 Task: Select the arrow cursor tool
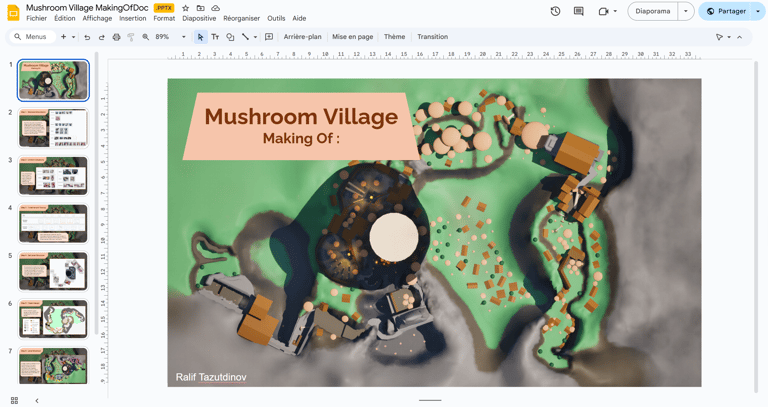(200, 37)
